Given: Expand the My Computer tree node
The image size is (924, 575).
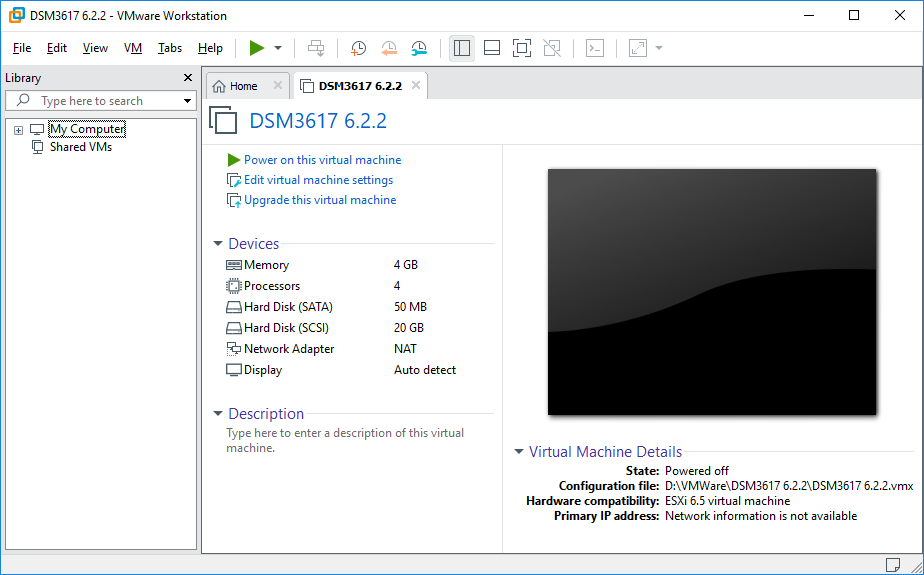Looking at the screenshot, I should tap(18, 130).
